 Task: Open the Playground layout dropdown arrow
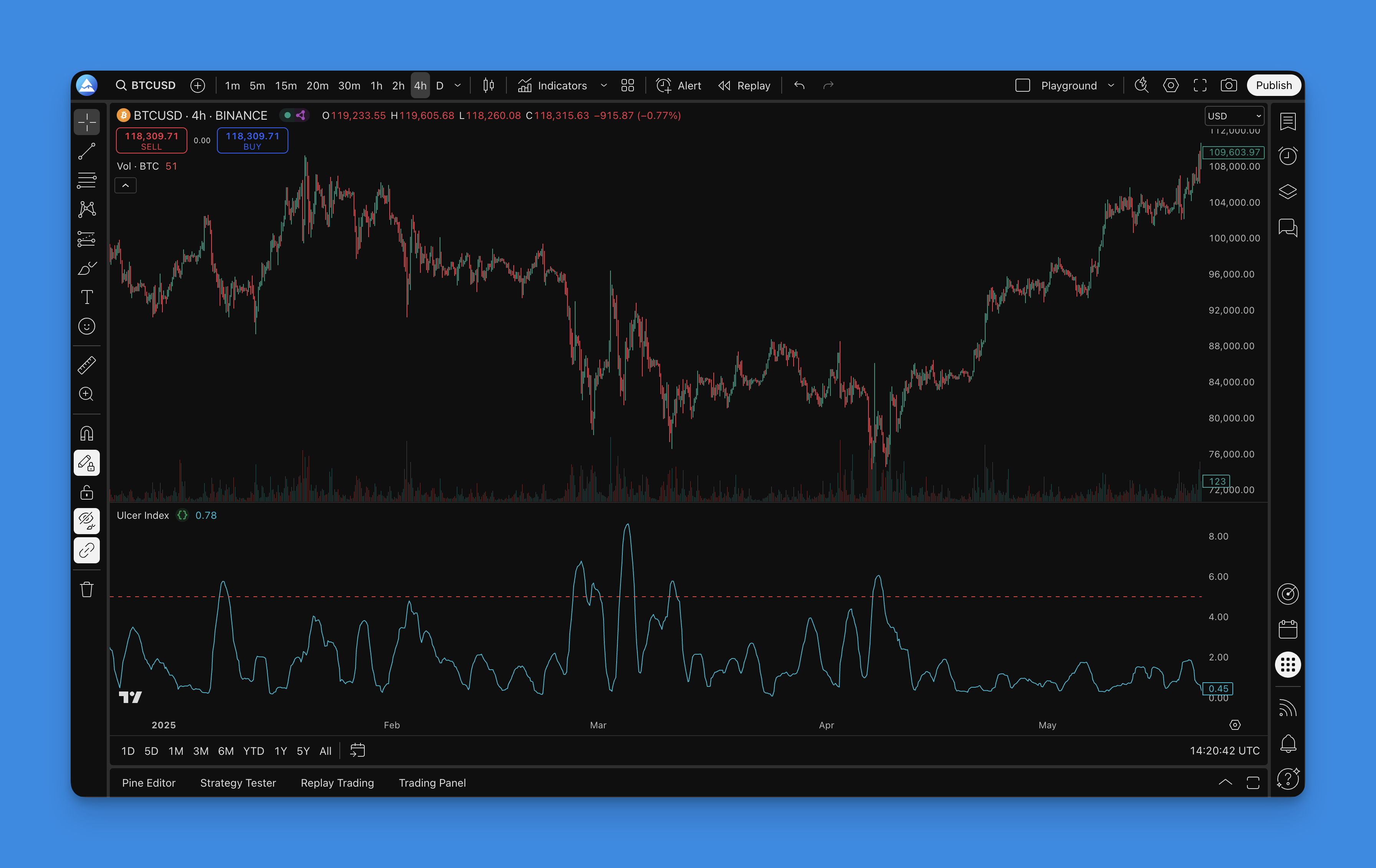(x=1111, y=86)
